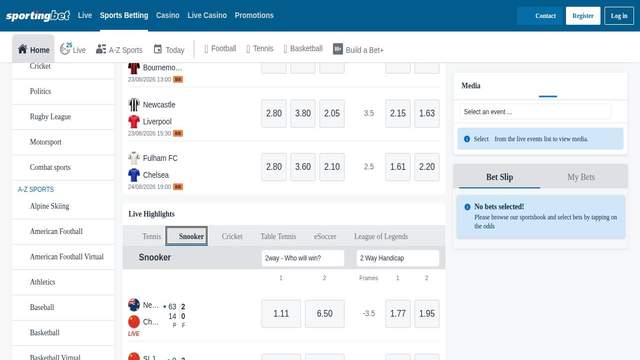Click the Bournemouth shirt icon
Screen dimensions: 640x360
(x=133, y=68)
